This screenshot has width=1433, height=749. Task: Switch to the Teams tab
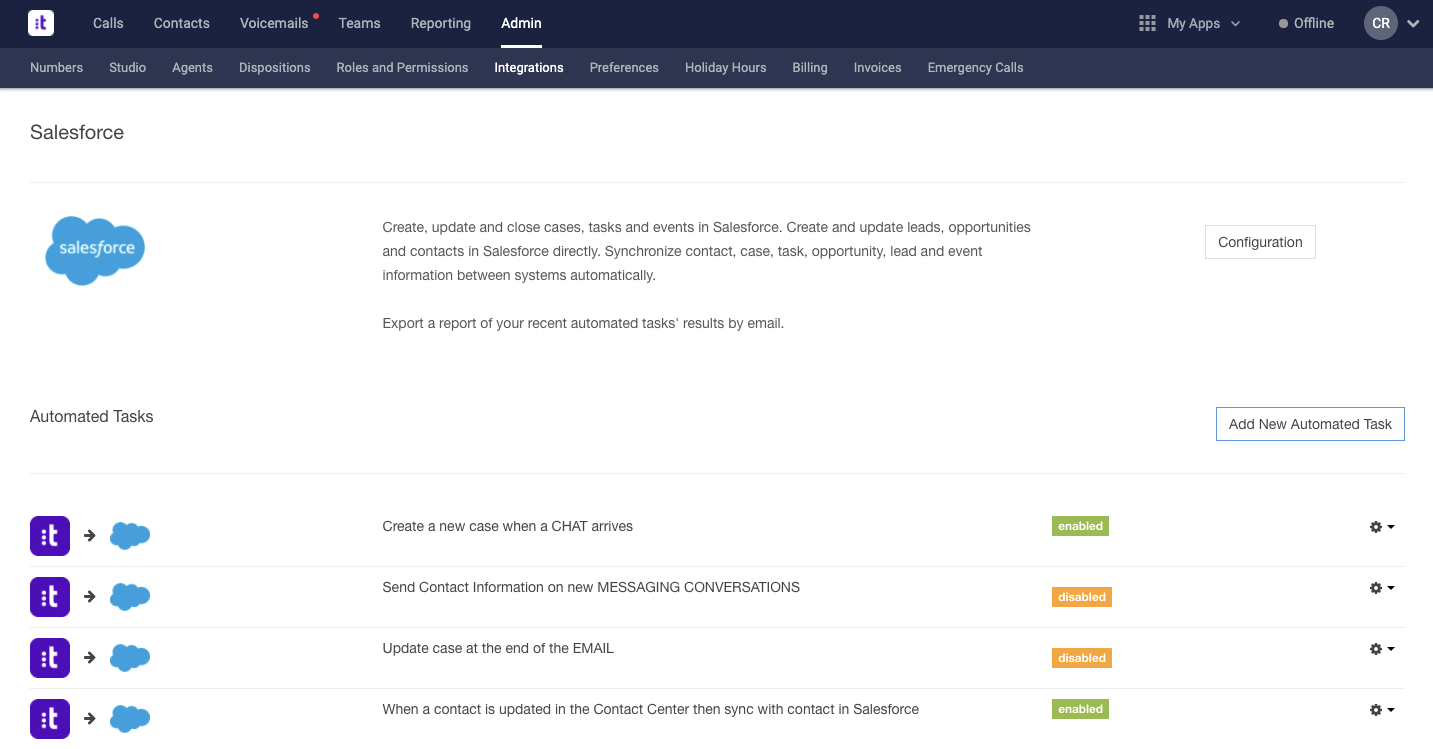359,23
